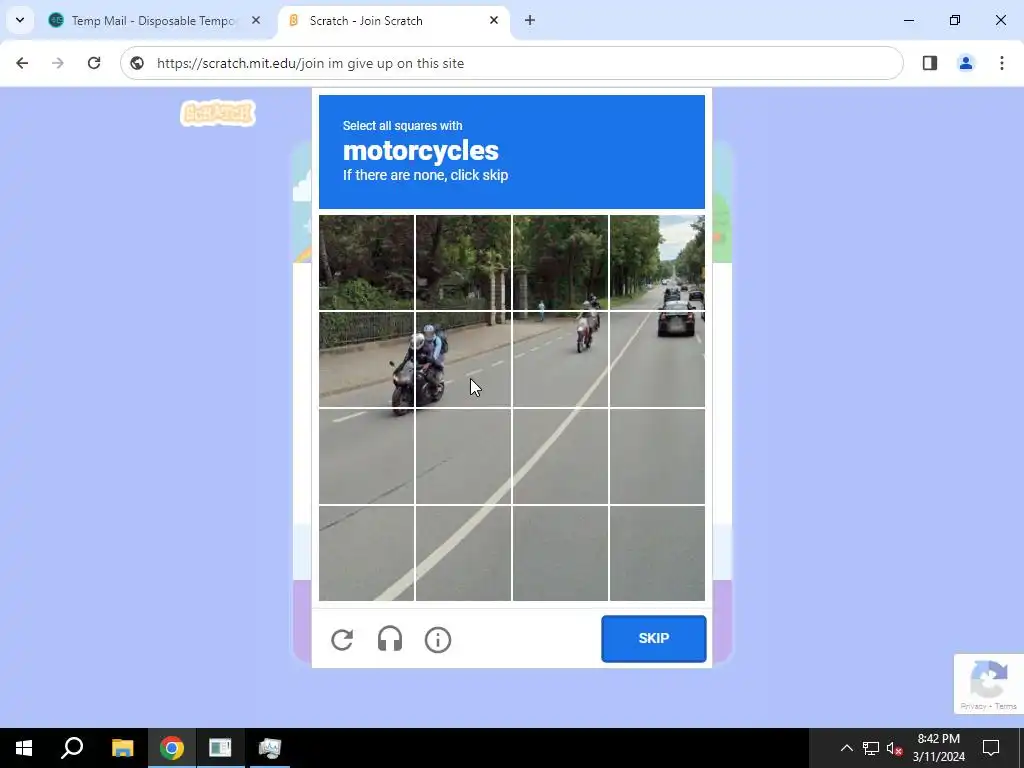Viewport: 1024px width, 768px height.
Task: Open the reCAPTCHA Terms link
Action: pos(1006,707)
